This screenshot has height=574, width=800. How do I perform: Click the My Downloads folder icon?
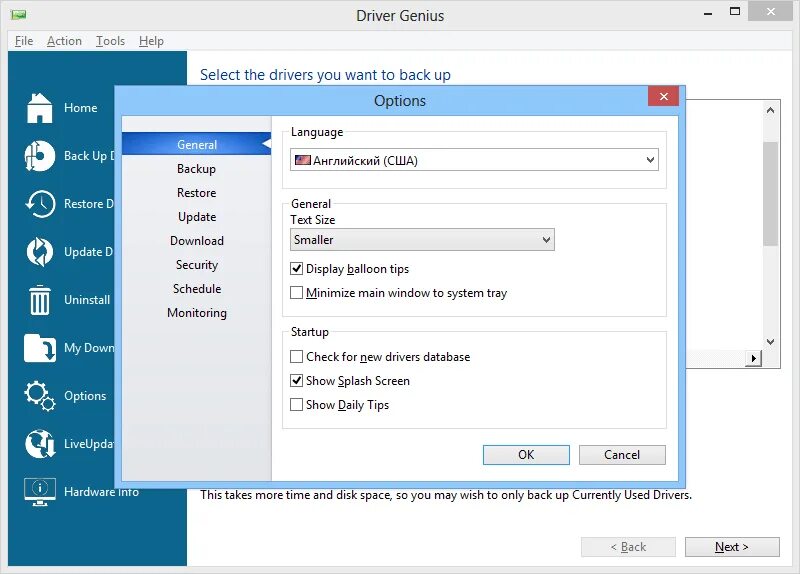pos(39,348)
